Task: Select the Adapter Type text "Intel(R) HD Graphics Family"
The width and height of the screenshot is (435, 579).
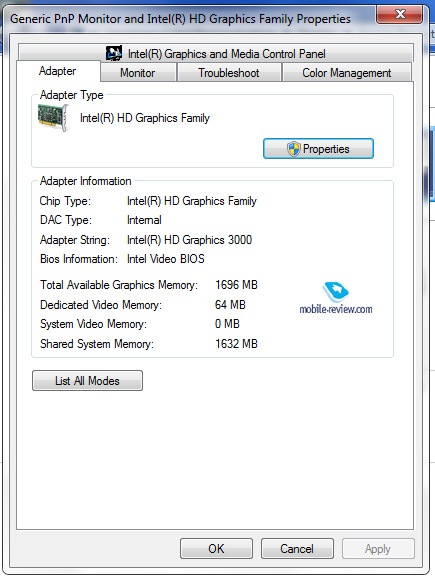Action: [145, 118]
